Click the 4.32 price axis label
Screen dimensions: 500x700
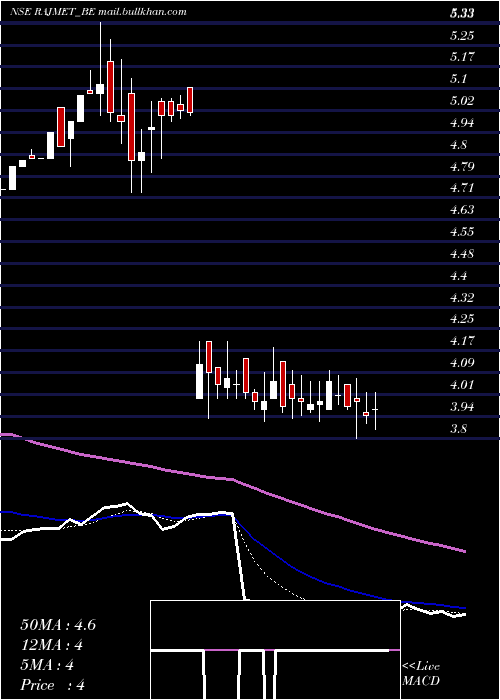point(462,297)
